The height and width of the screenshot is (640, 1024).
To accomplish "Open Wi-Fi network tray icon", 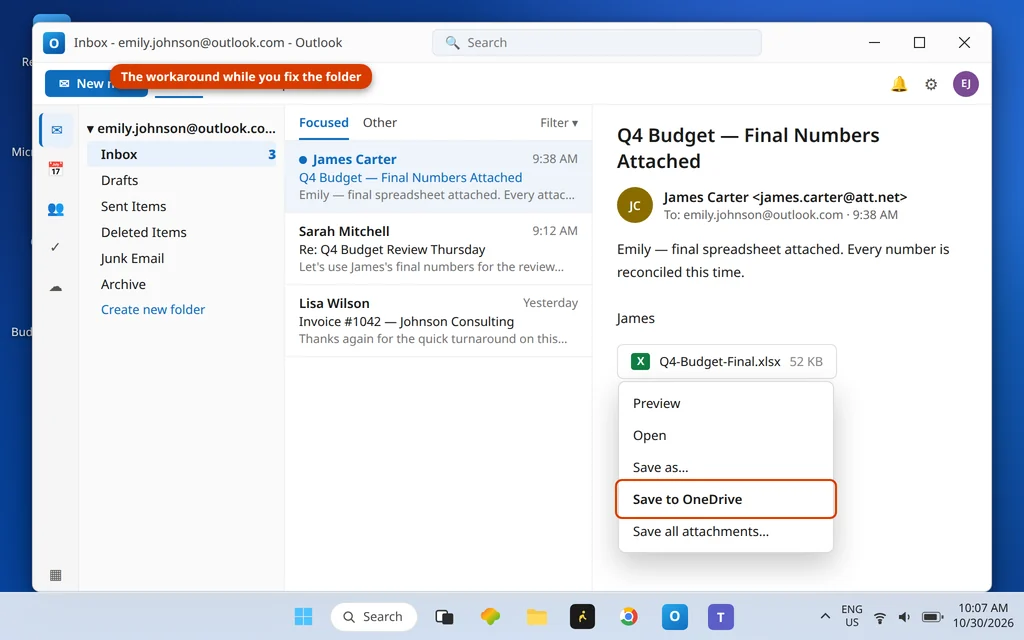I will (880, 616).
